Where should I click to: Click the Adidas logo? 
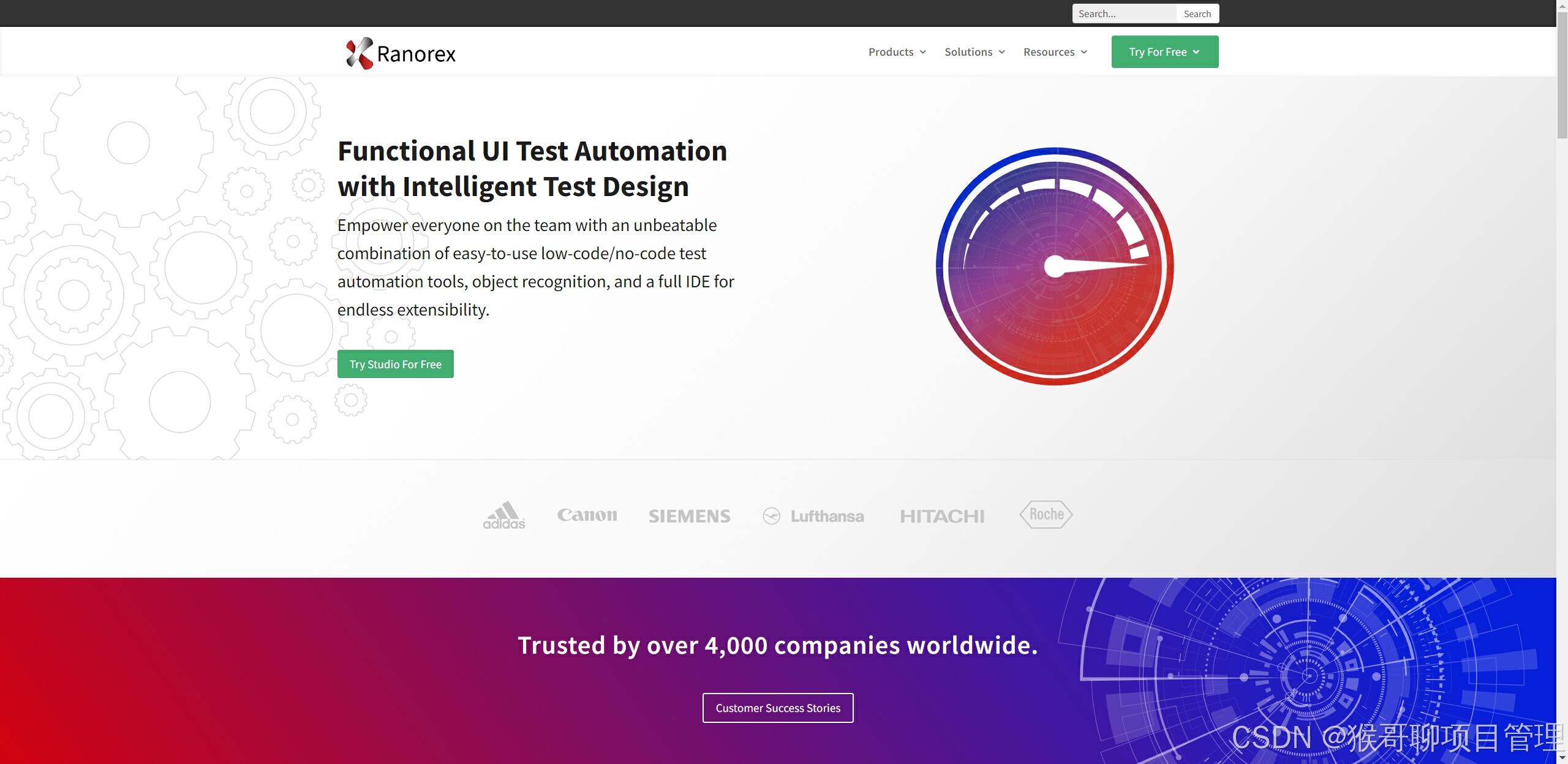click(503, 515)
